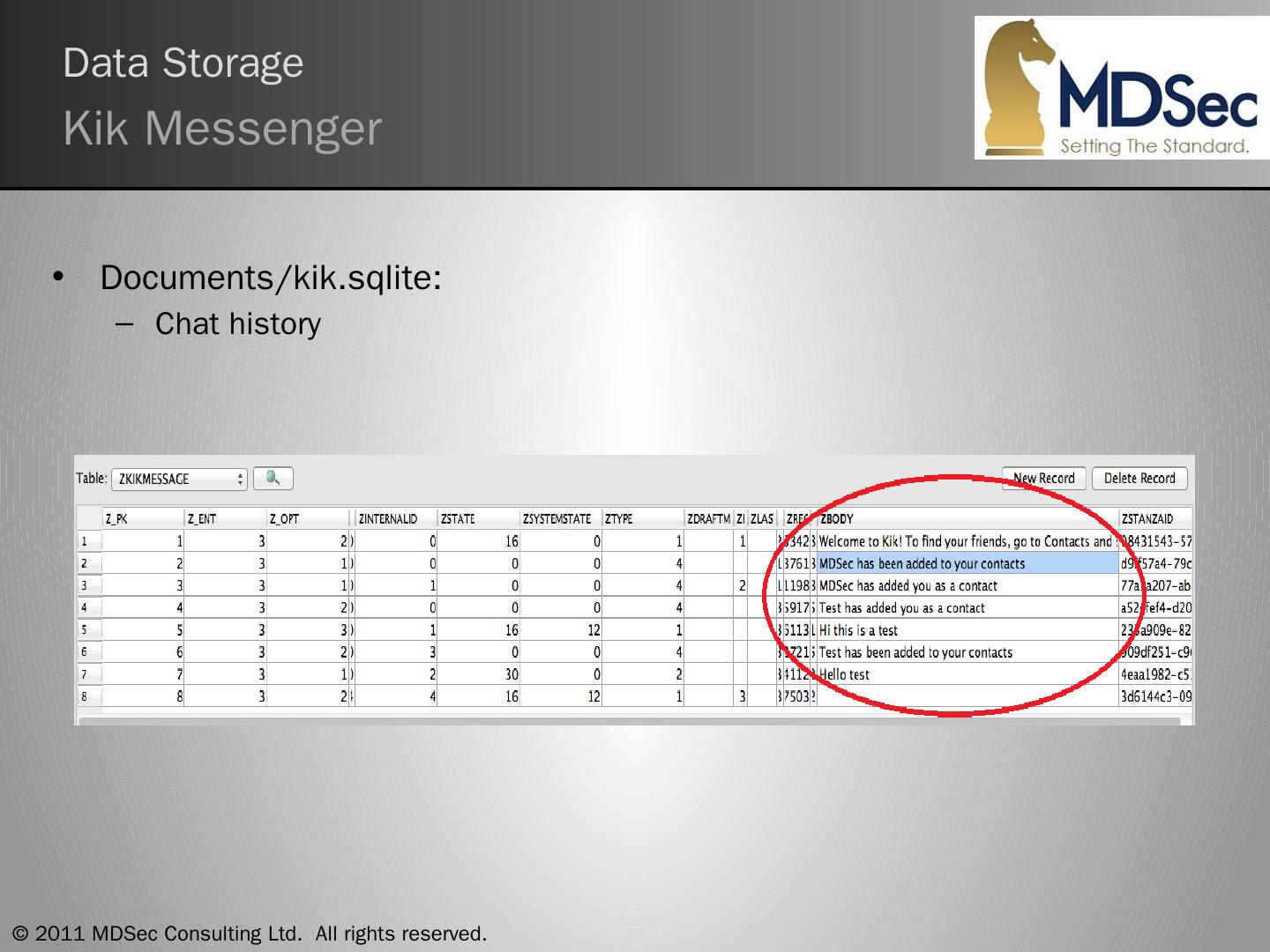The image size is (1270, 952).
Task: Select the row 1 header in the grid
Action: [x=89, y=541]
